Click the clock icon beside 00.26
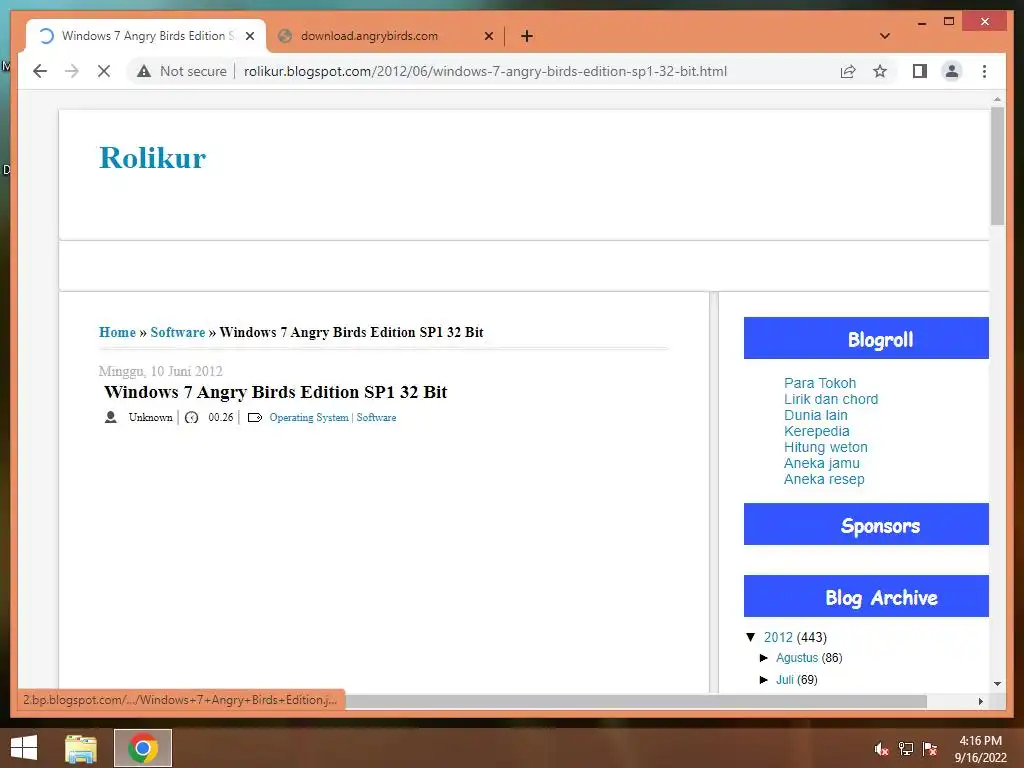Image resolution: width=1024 pixels, height=768 pixels. 191,417
